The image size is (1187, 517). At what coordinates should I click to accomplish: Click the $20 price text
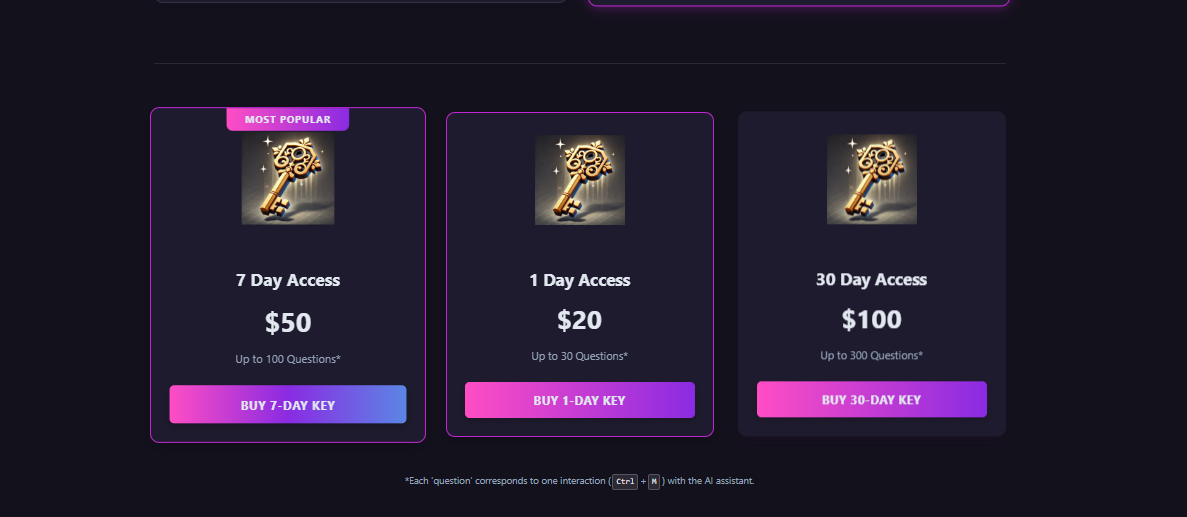580,320
